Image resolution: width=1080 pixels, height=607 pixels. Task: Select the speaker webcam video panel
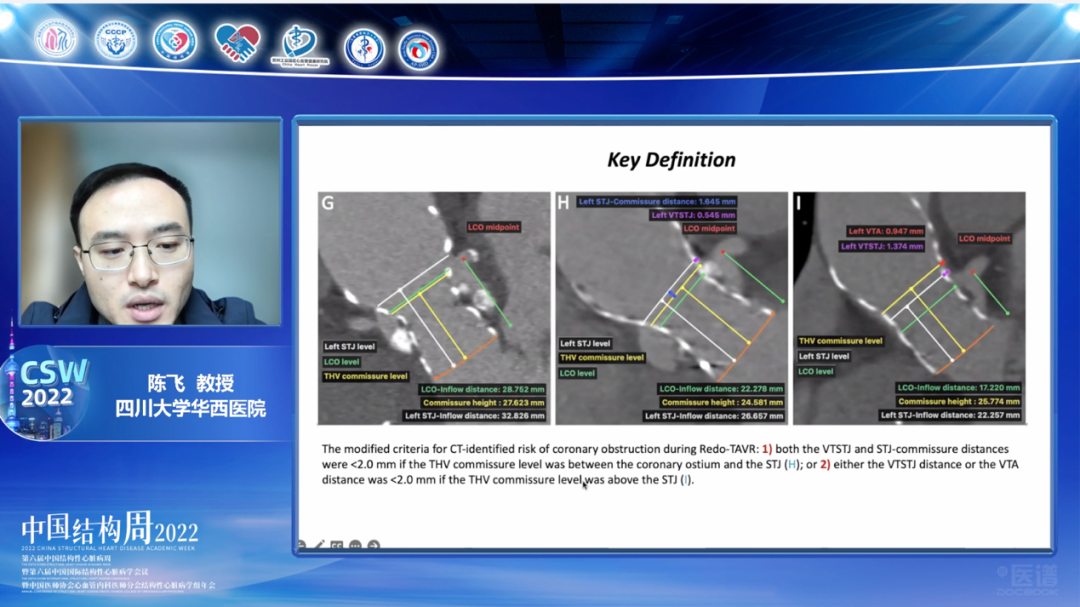point(151,223)
